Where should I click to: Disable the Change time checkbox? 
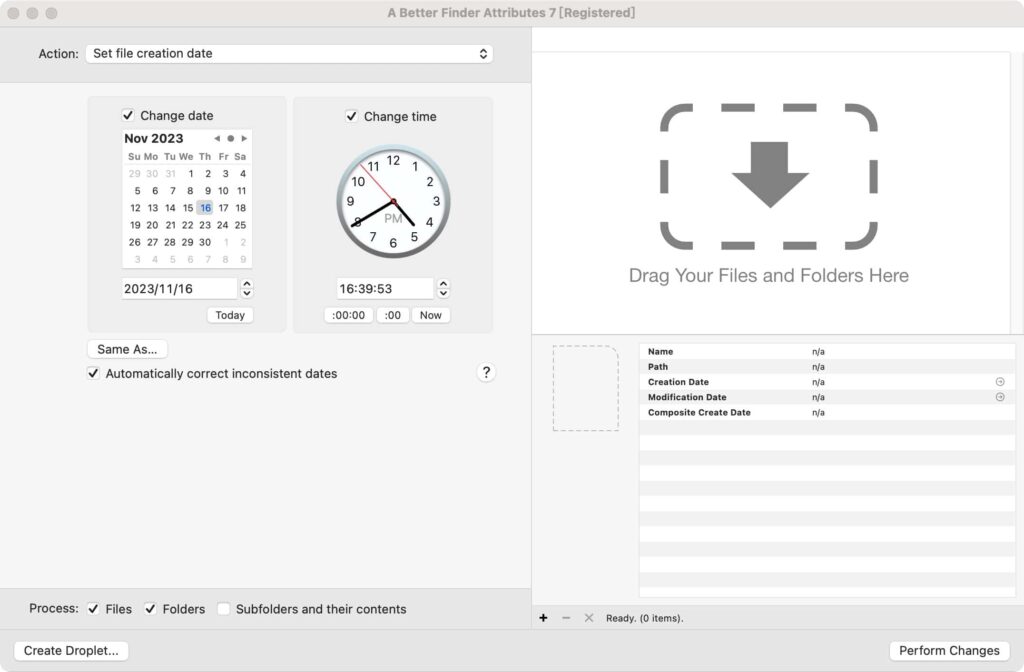click(351, 116)
